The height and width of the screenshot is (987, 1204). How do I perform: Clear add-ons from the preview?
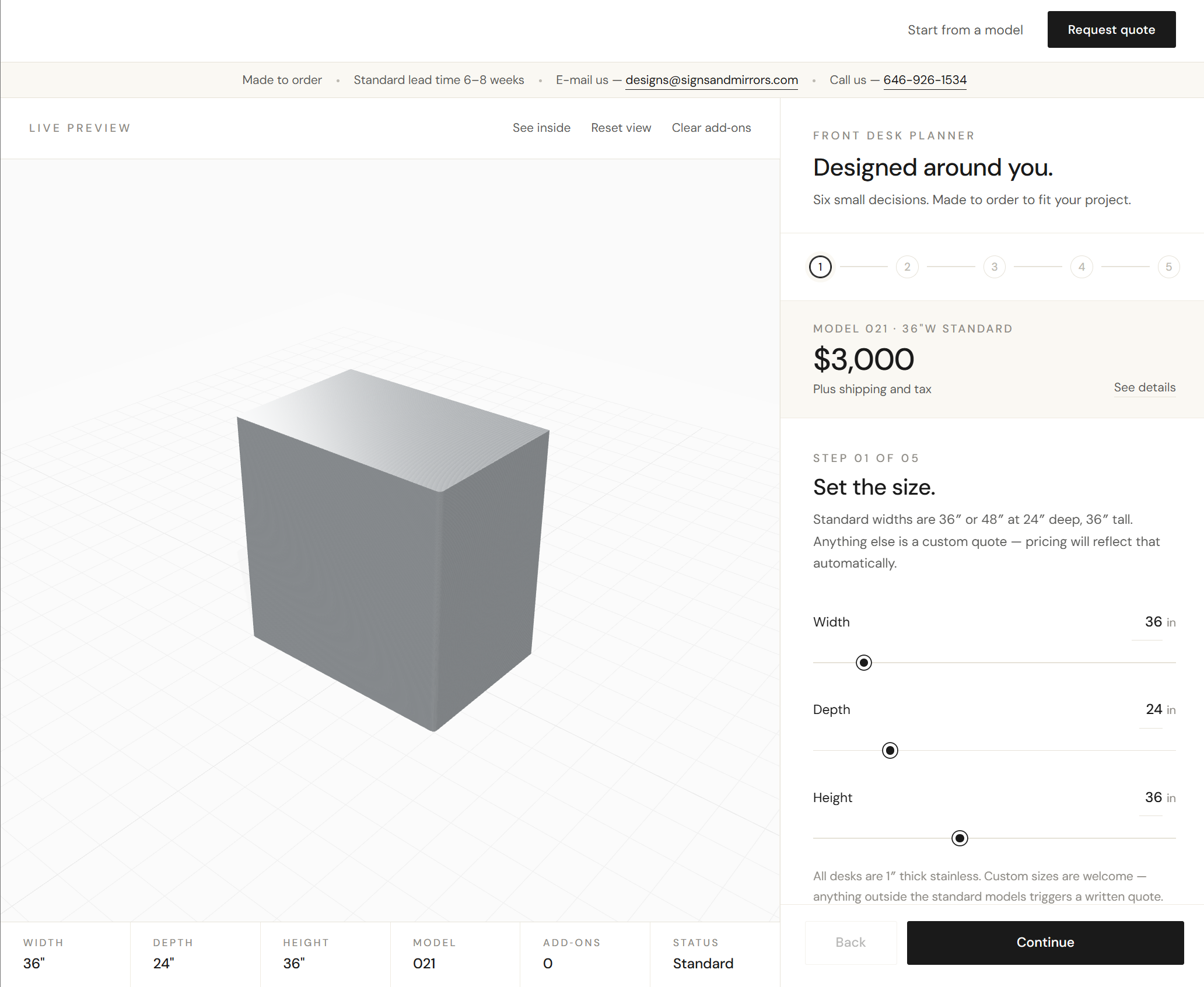(711, 128)
